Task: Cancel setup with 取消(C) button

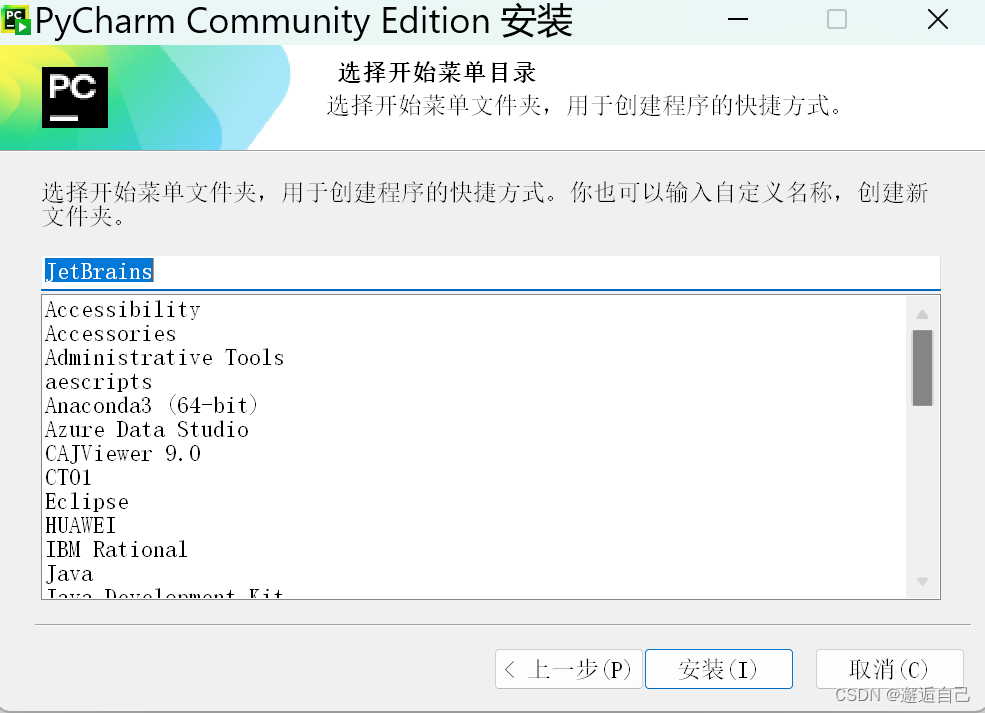Action: [x=890, y=669]
